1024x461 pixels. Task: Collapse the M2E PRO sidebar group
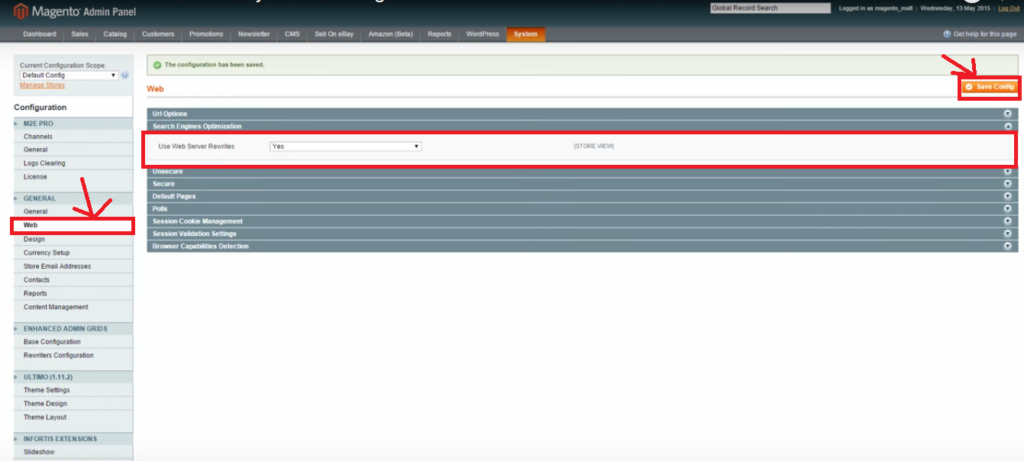(73, 123)
